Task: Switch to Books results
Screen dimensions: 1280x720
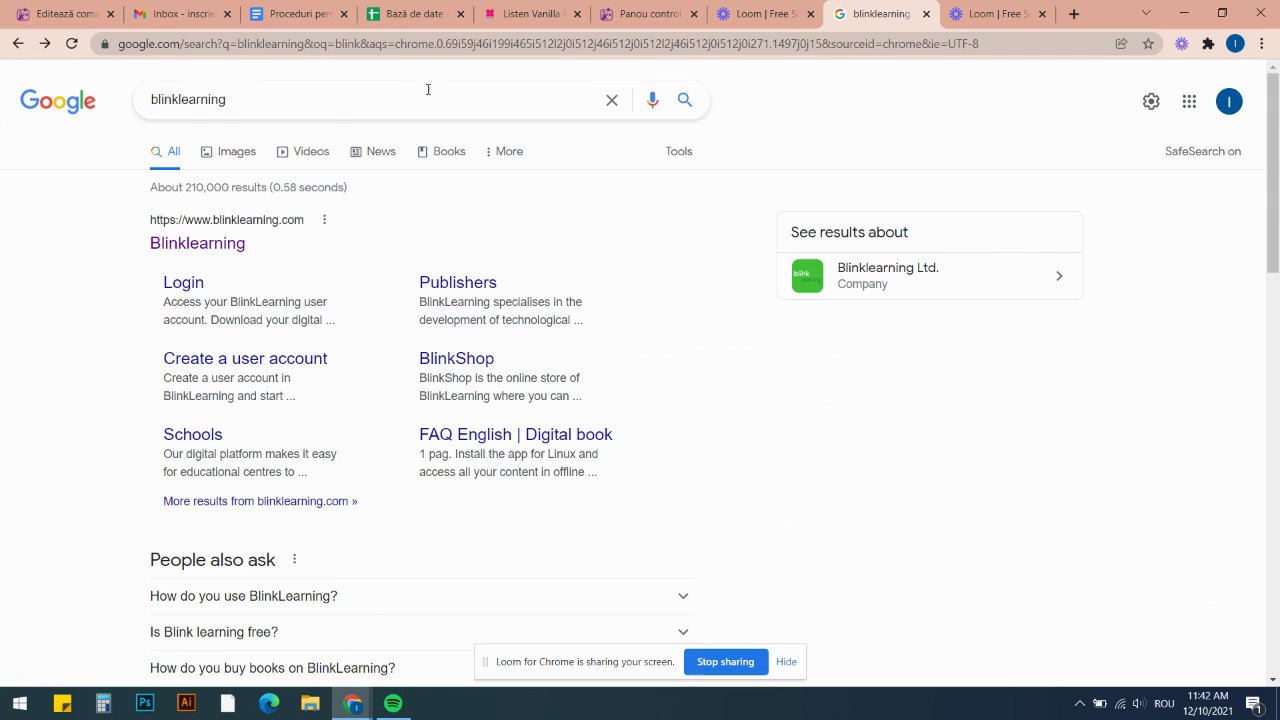Action: (x=441, y=152)
